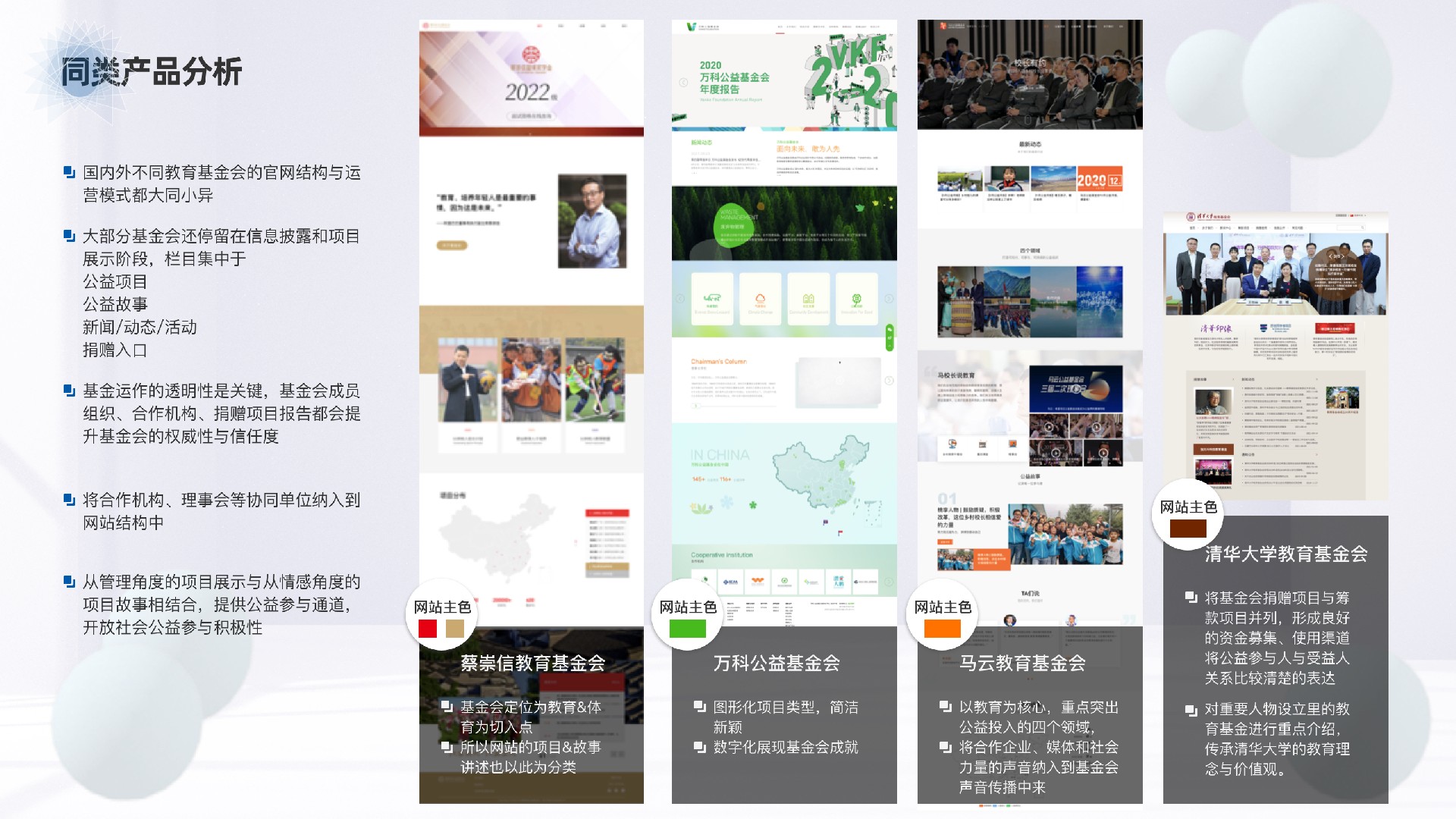Click the 清华大学 logo atop the 清华 screenshot
Viewport: 1456px width, 819px height.
coord(1209,218)
